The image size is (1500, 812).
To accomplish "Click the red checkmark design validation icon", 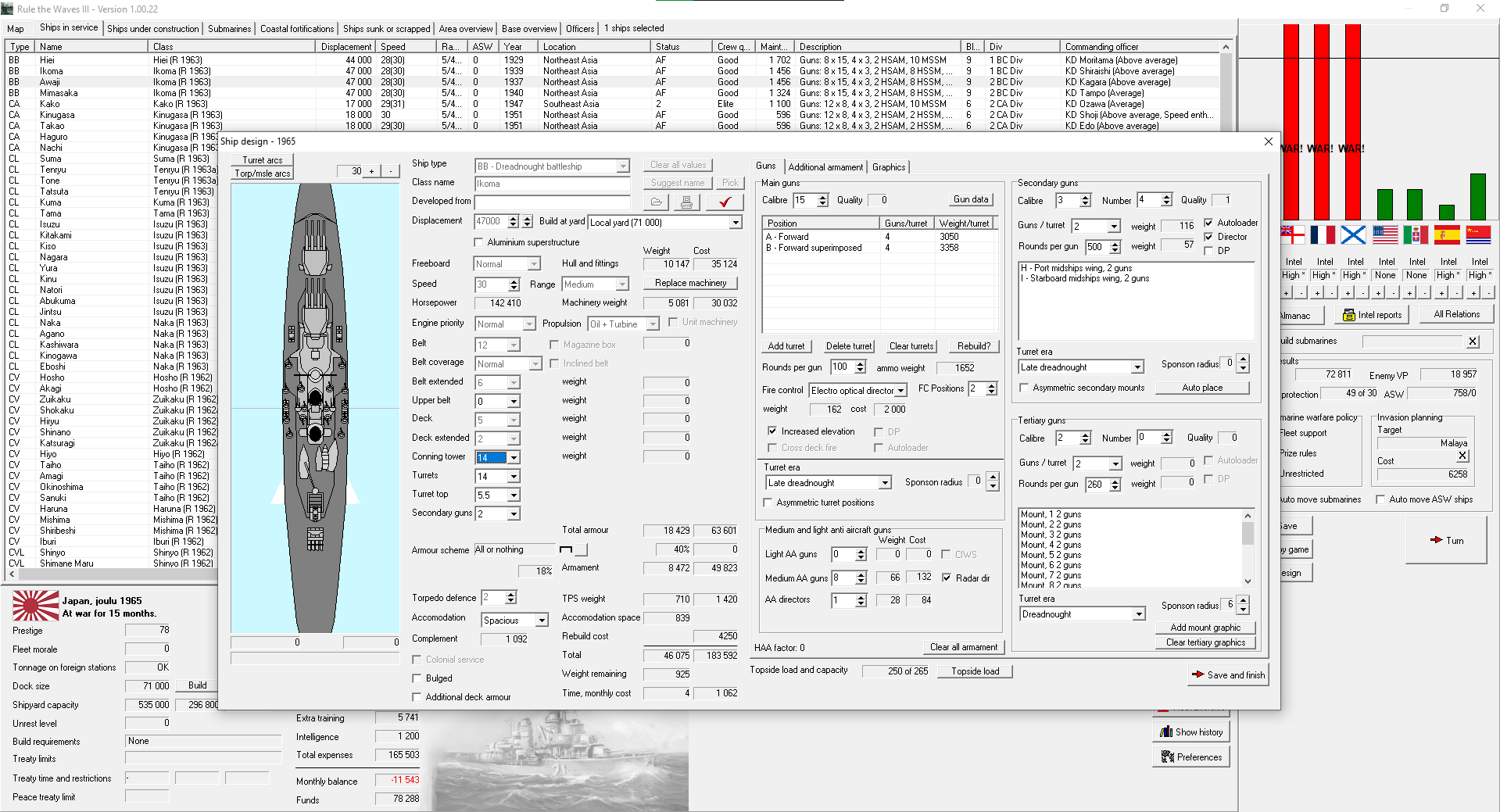I will coord(725,202).
